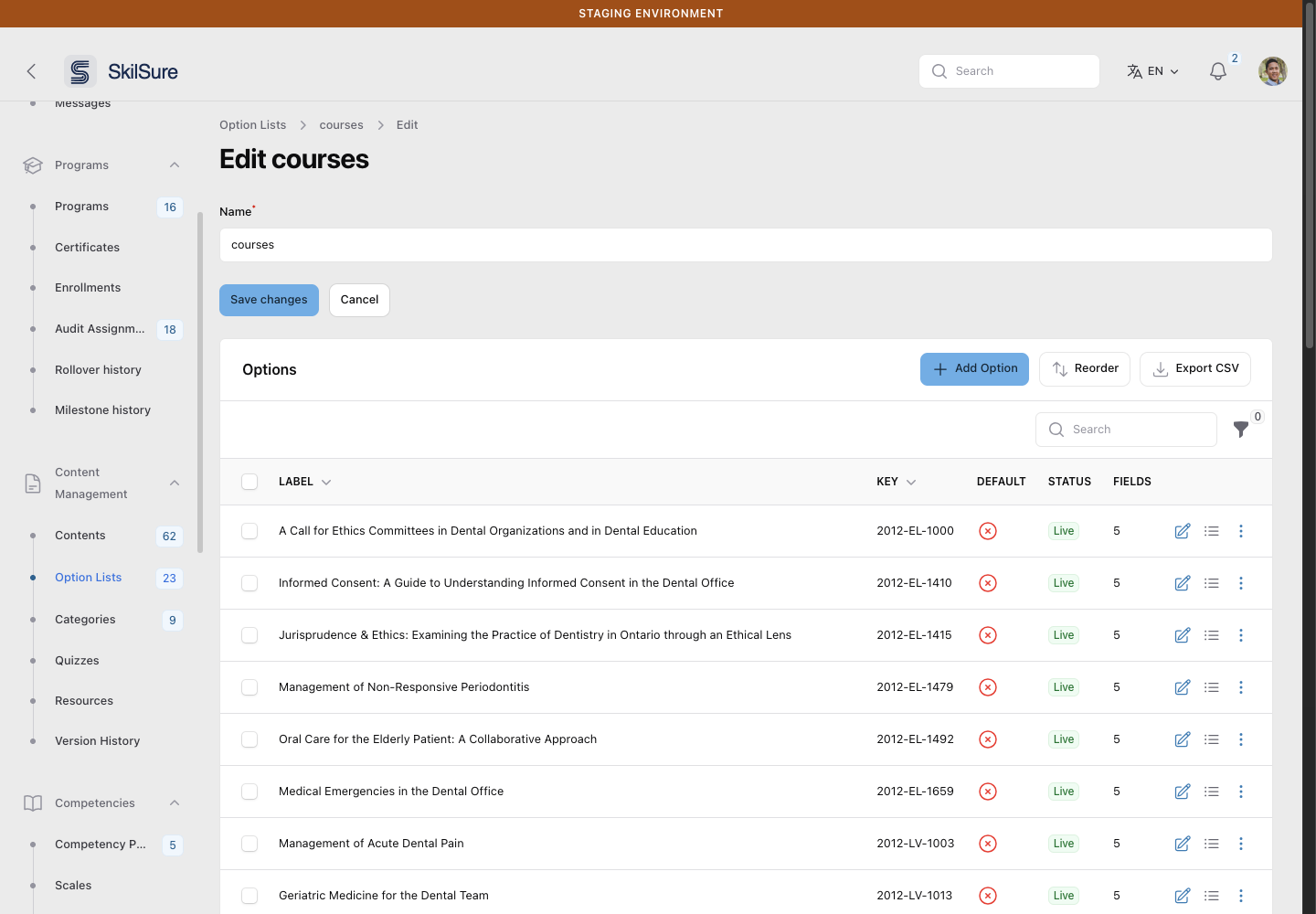The width and height of the screenshot is (1316, 914).
Task: Select all options with header checkbox
Action: [249, 482]
